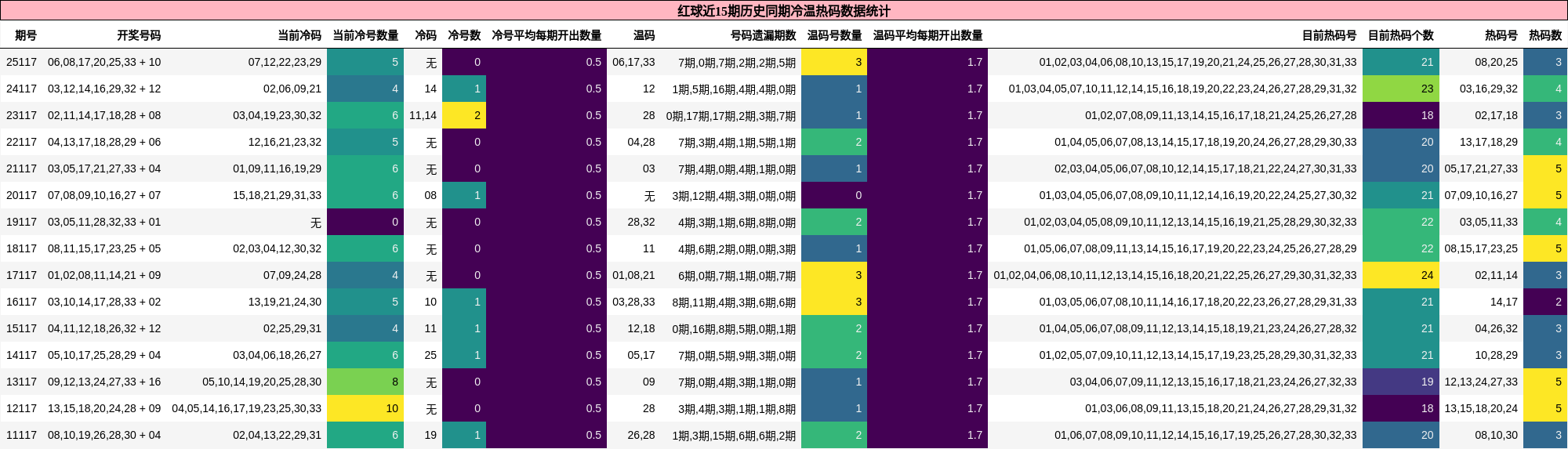
Task: Click the purple 热码数 cell showing 2
Action: [1545, 302]
